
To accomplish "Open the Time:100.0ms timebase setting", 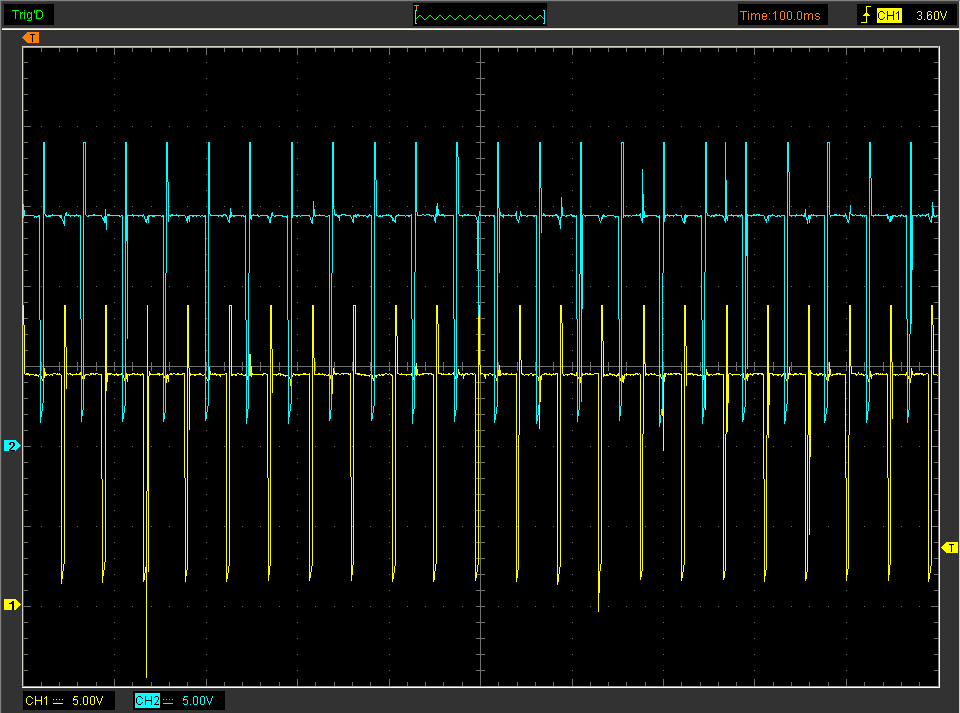I will (x=782, y=15).
